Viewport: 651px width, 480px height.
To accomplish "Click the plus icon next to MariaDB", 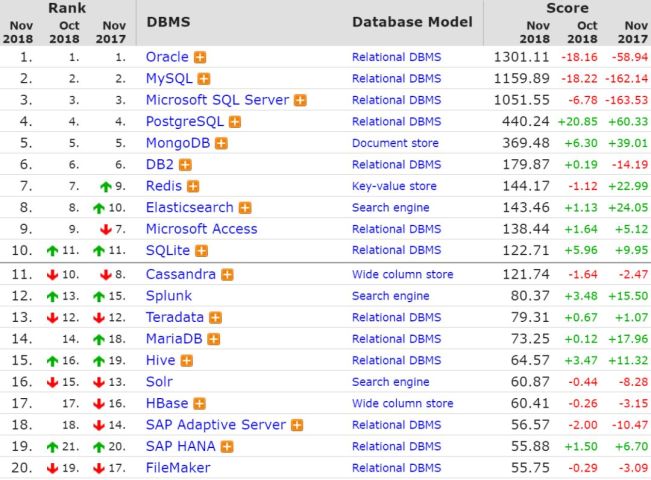I will click(x=213, y=340).
